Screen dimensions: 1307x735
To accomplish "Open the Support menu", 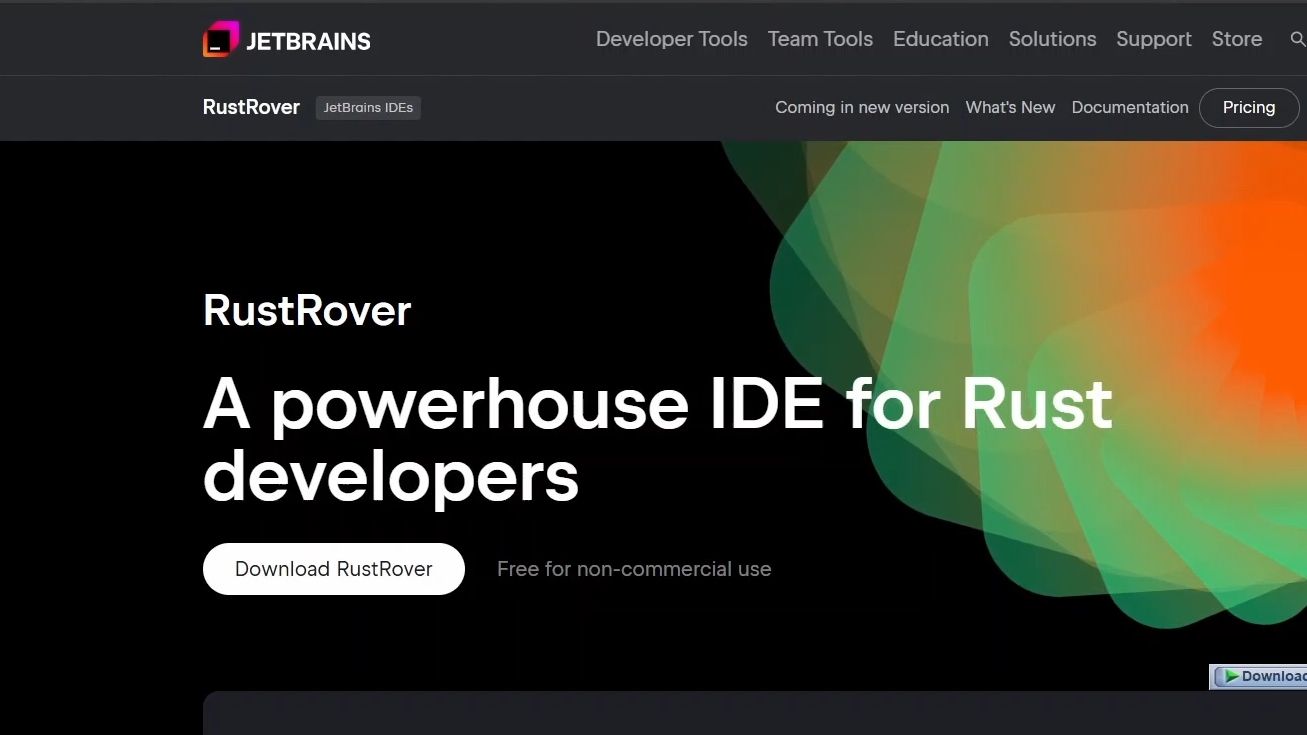I will [x=1154, y=39].
